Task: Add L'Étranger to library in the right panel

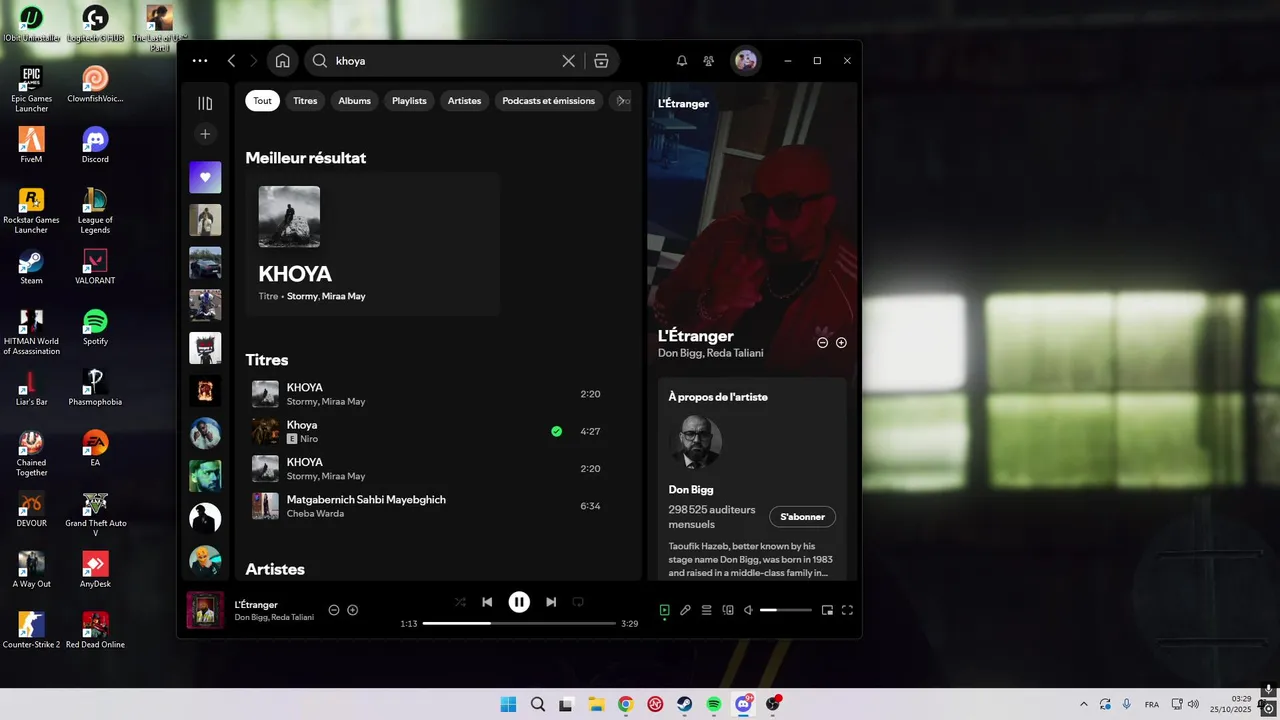Action: tap(841, 343)
